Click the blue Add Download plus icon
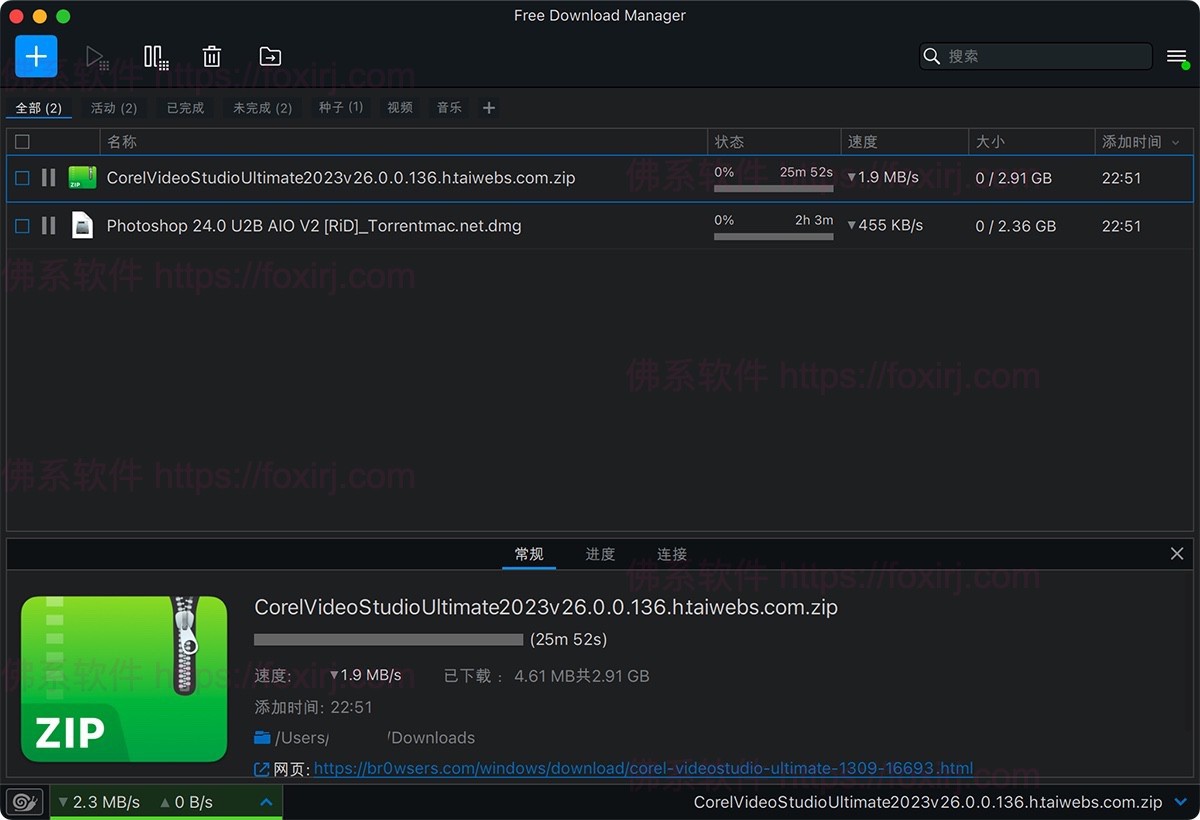The image size is (1200, 820). pyautogui.click(x=36, y=56)
